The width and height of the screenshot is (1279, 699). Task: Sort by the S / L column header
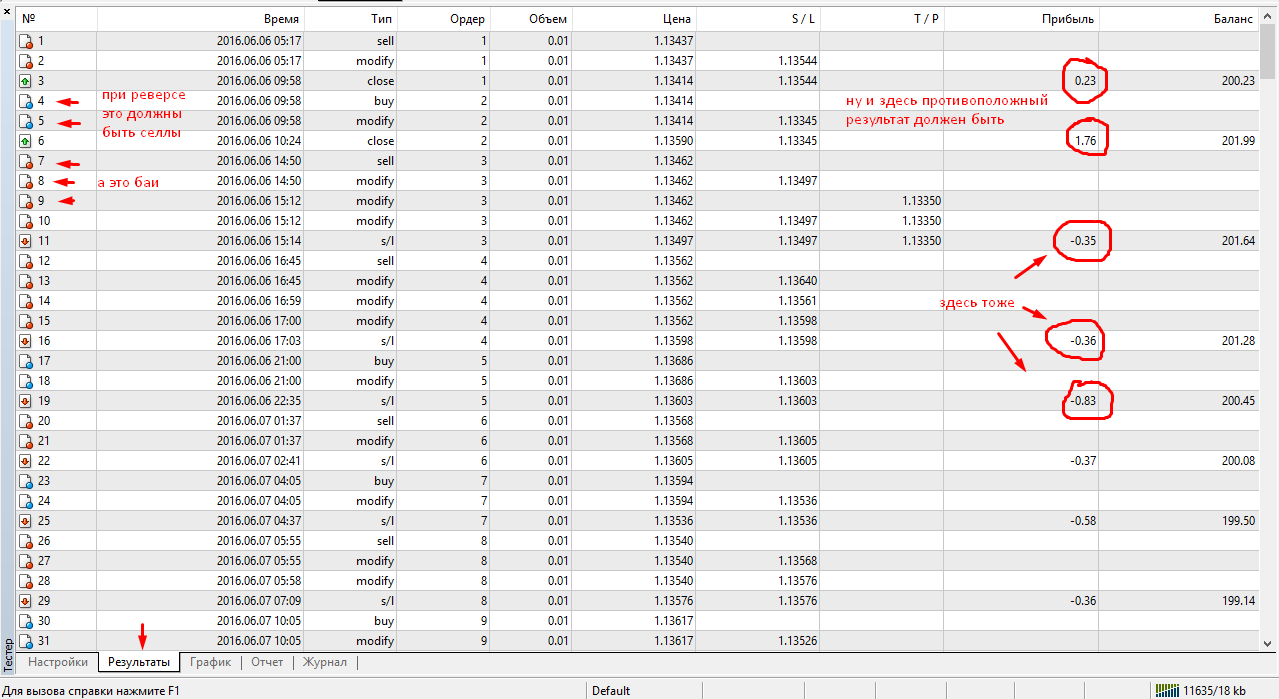(x=757, y=20)
